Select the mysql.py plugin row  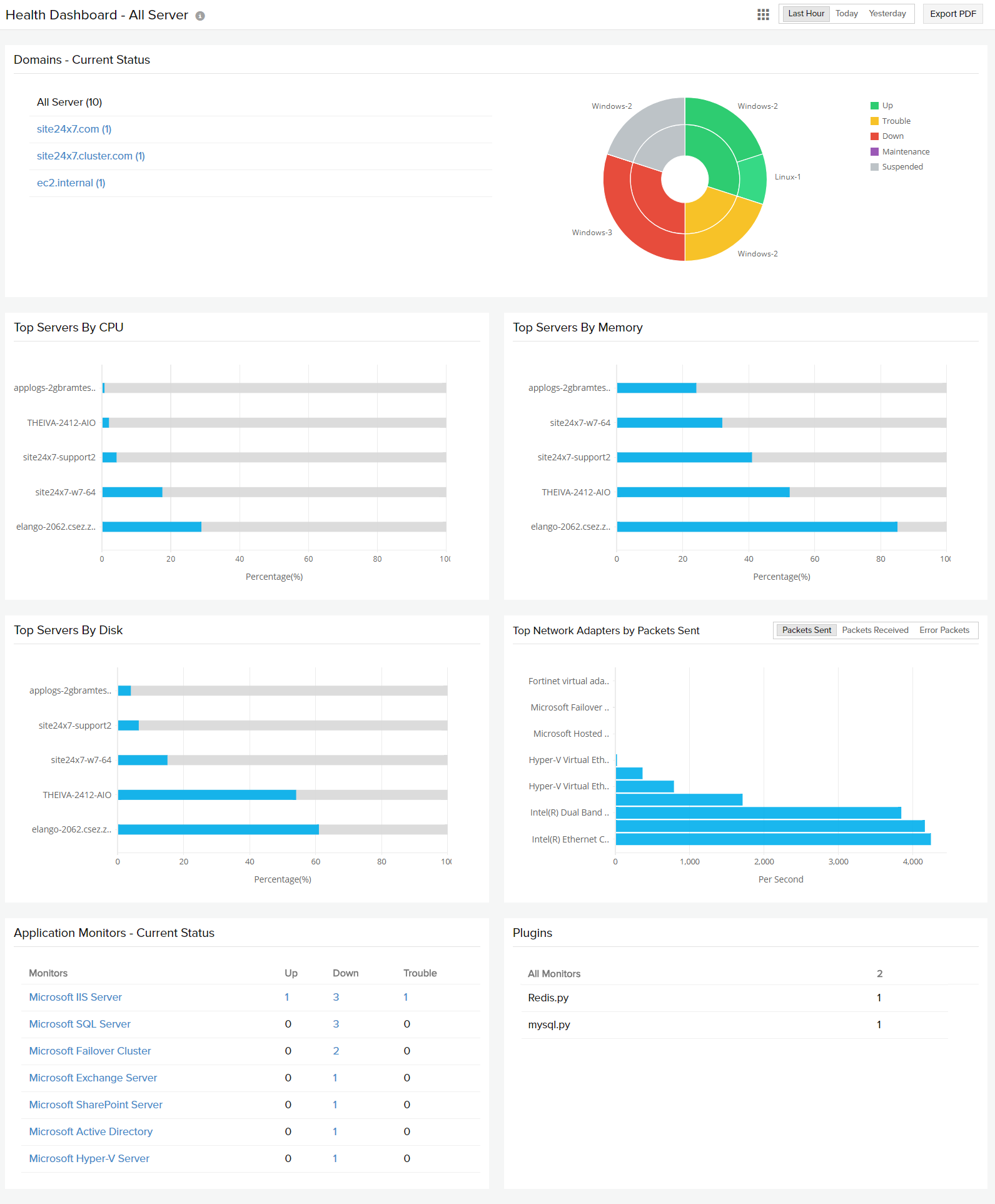click(x=735, y=1024)
